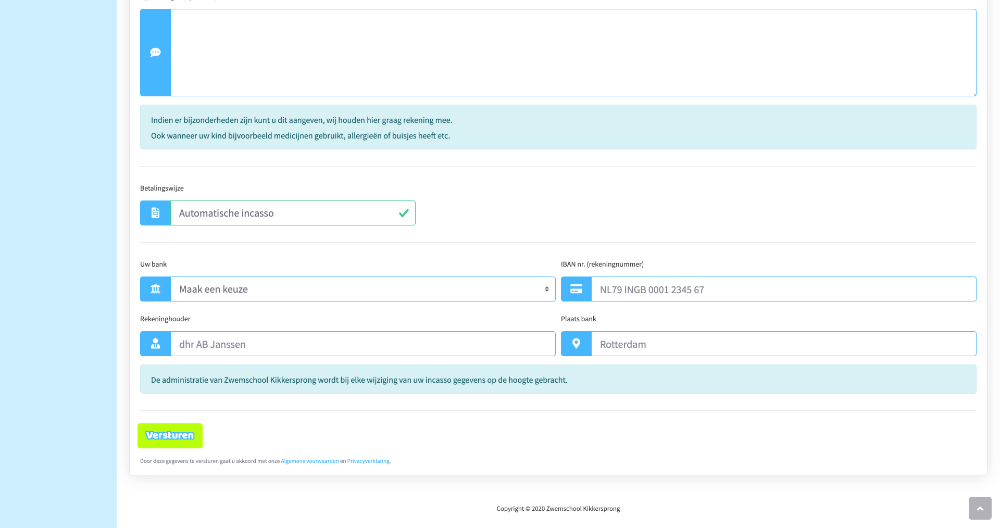Click the bank building icon

(155, 289)
